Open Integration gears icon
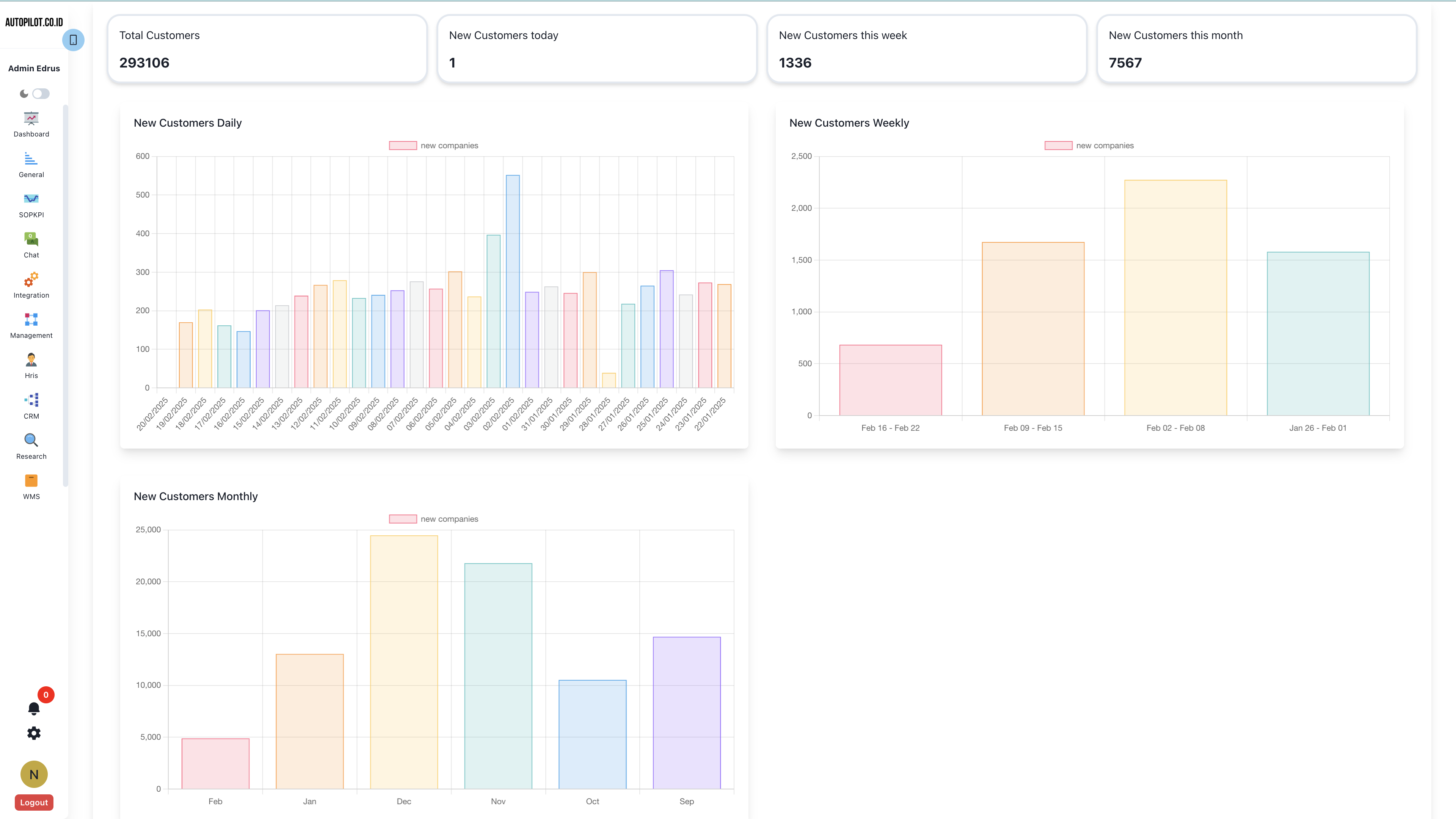Image resolution: width=1456 pixels, height=819 pixels. (31, 279)
